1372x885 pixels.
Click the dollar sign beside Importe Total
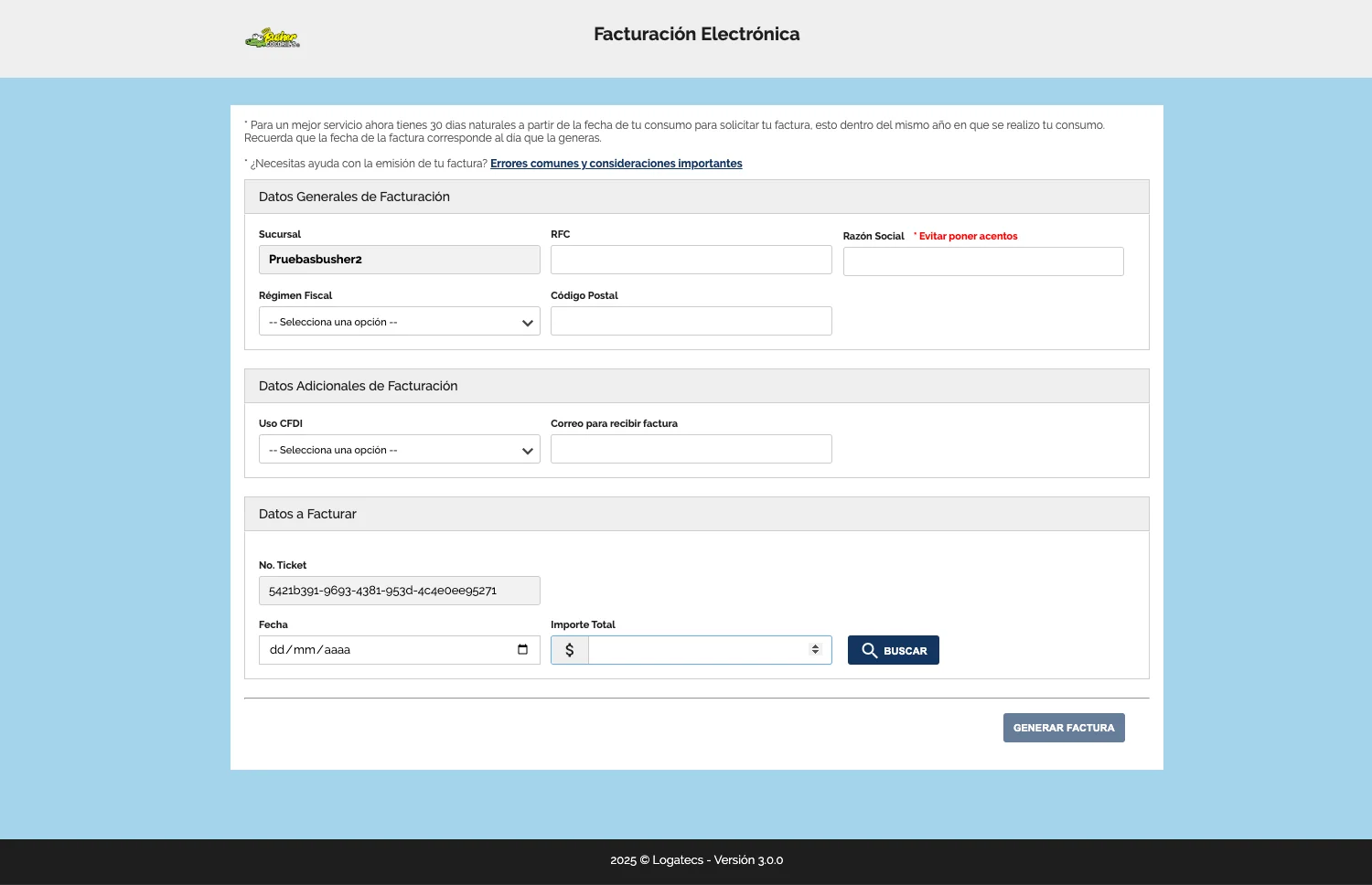(x=570, y=650)
